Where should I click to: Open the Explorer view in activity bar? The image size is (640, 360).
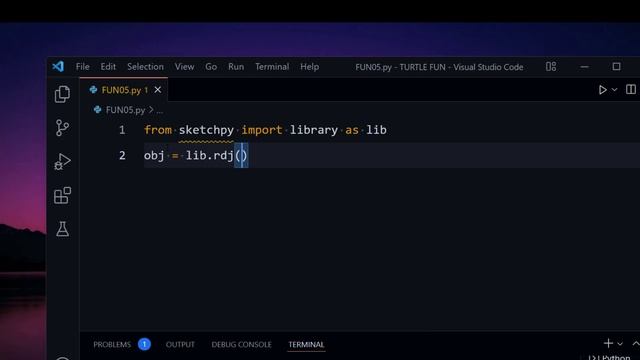62,94
